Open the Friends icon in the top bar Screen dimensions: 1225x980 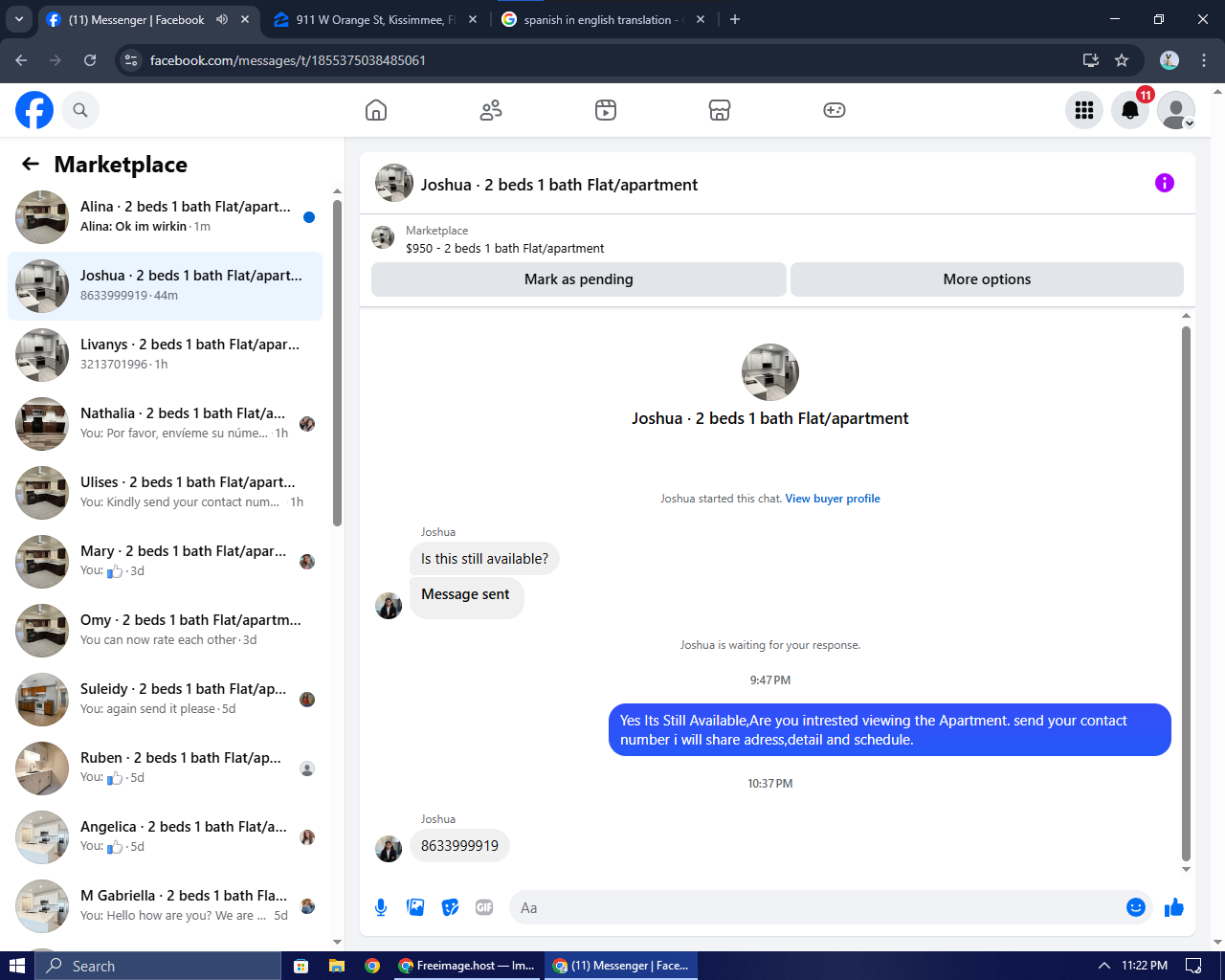(x=491, y=110)
